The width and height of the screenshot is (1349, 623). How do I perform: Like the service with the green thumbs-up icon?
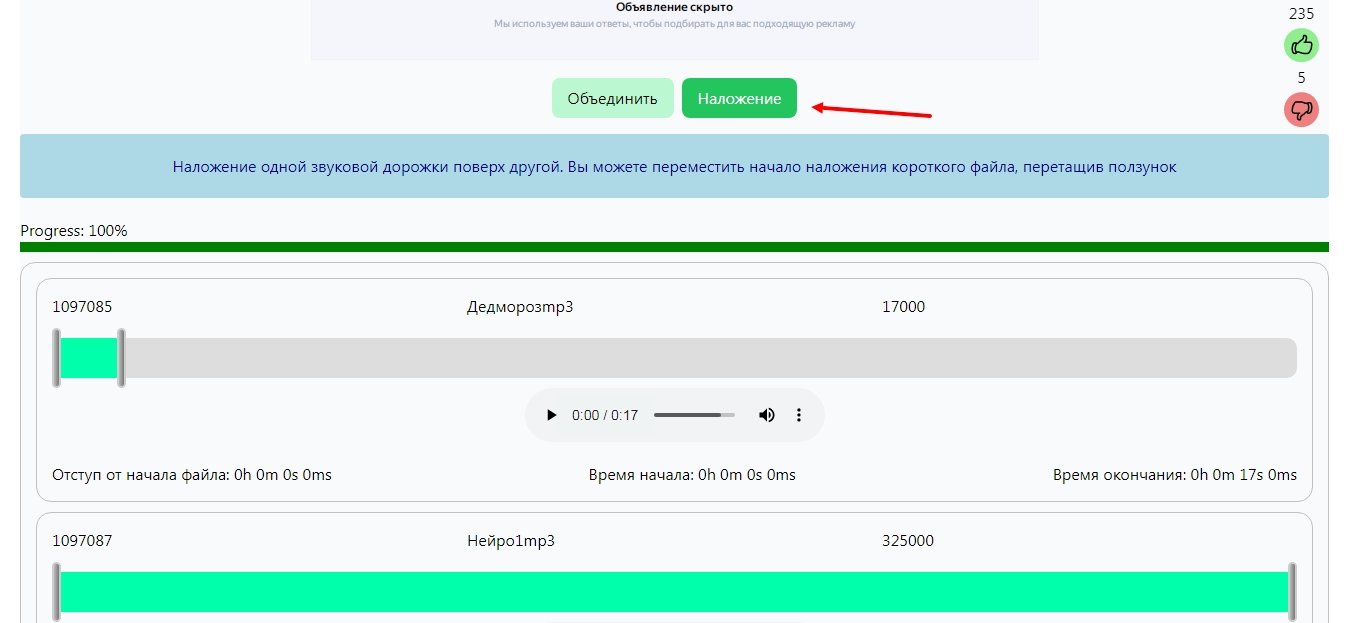pyautogui.click(x=1301, y=45)
